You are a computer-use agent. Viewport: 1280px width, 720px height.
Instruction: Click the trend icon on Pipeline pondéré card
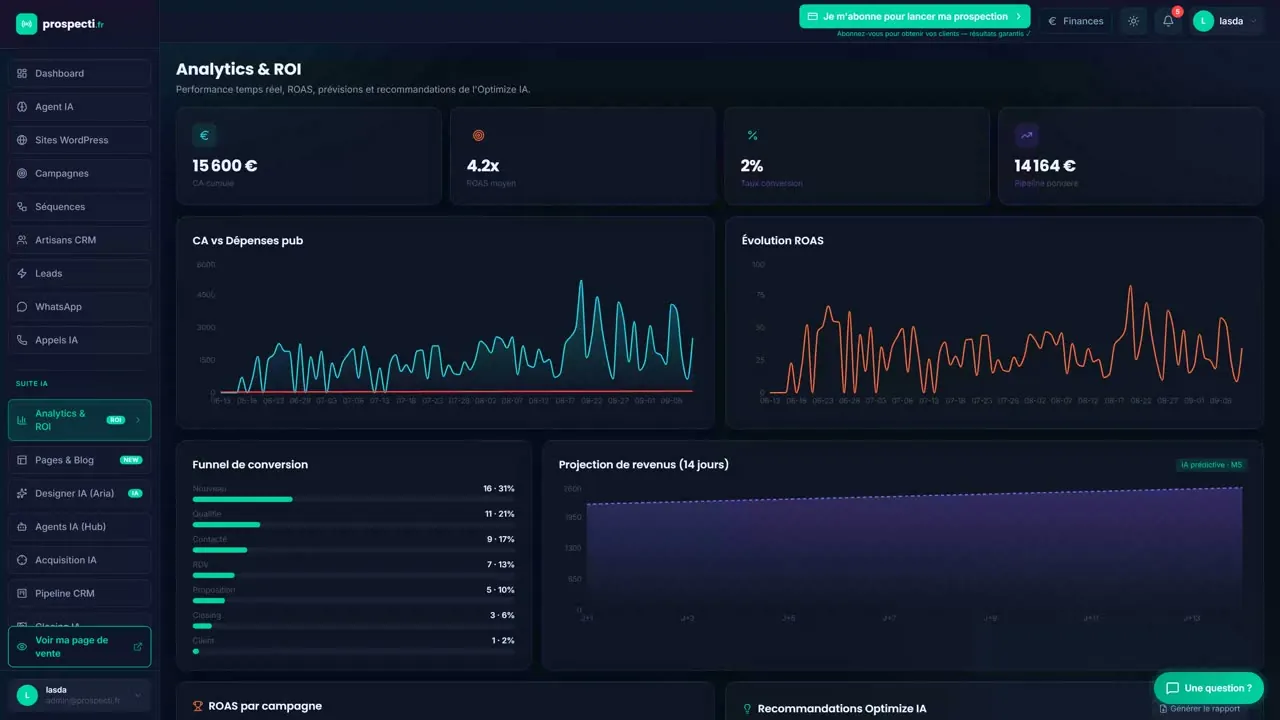point(1026,136)
